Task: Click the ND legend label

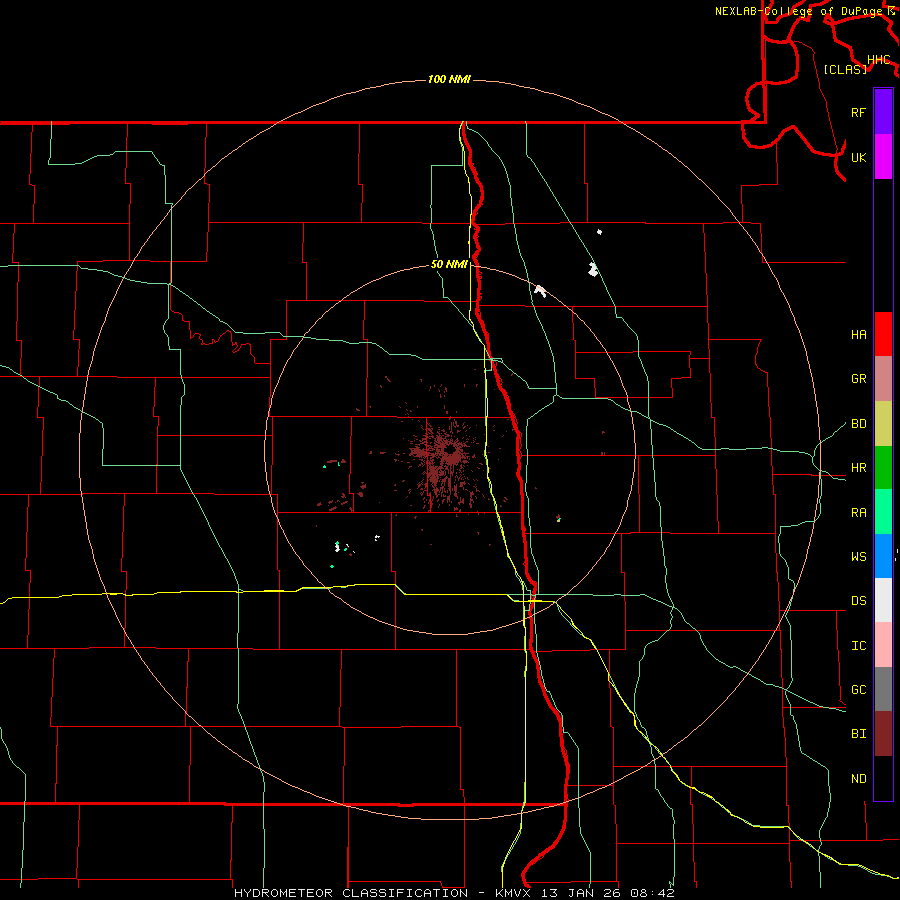Action: [x=858, y=779]
